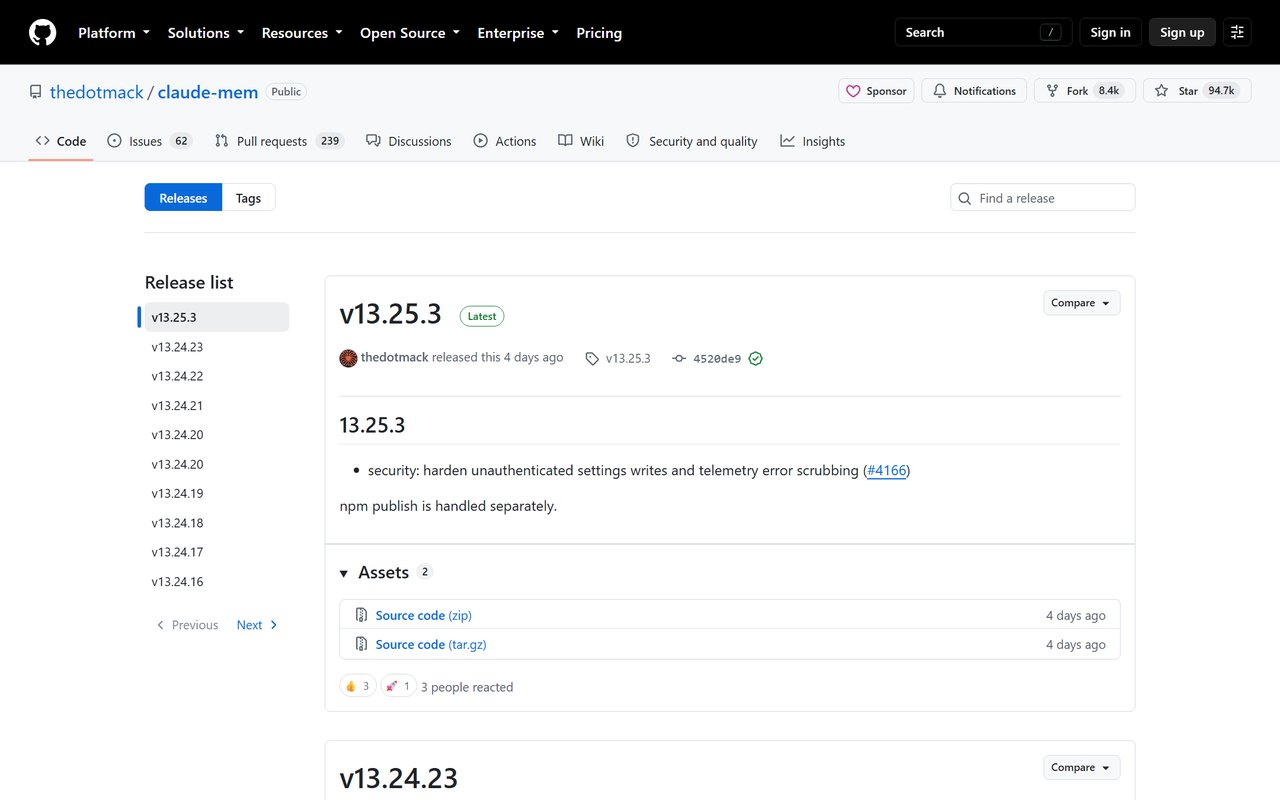
Task: Open the v13.25.3 tag link beside tag icon
Action: 628,358
